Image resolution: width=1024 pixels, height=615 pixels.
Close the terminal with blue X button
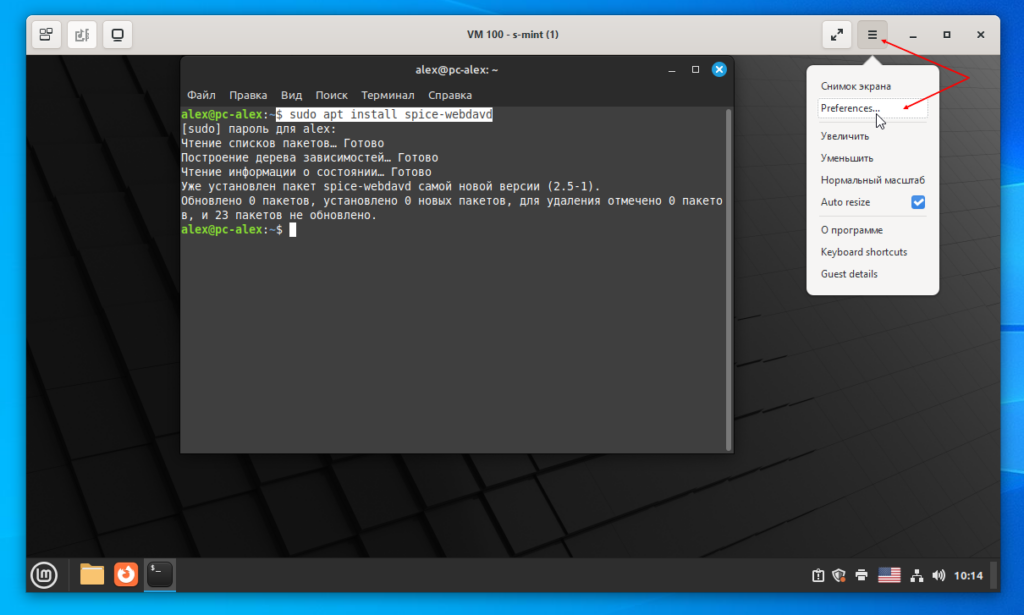pos(719,70)
